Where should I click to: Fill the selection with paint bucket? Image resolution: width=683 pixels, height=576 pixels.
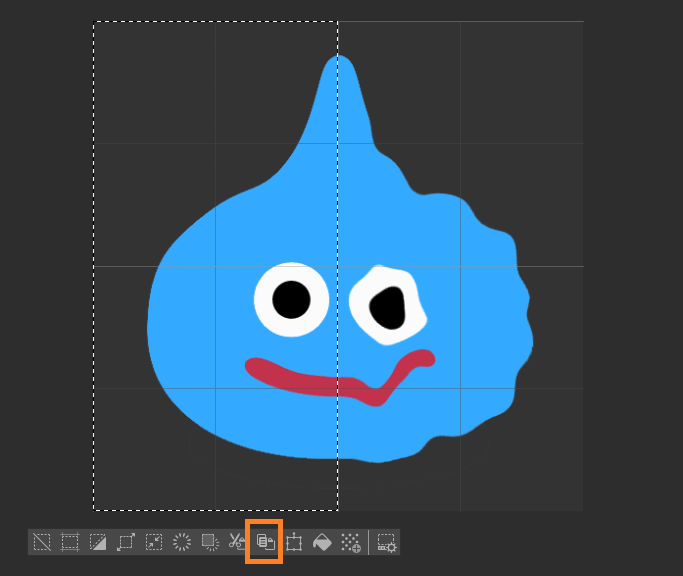(x=322, y=542)
